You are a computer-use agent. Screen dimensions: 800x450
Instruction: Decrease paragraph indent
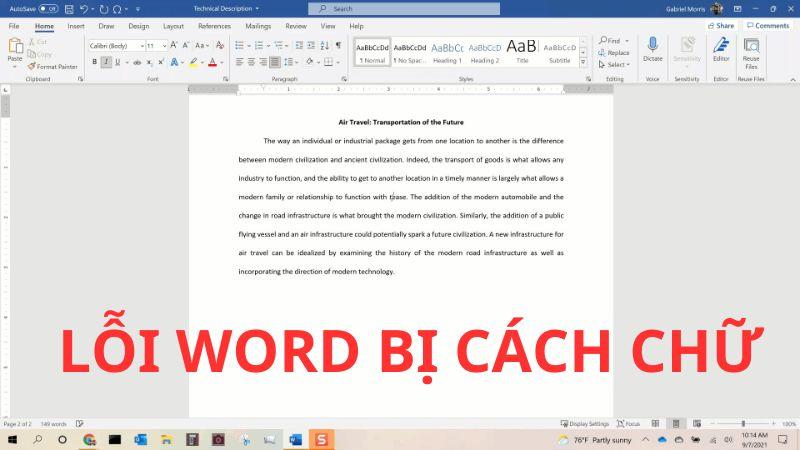coord(299,45)
